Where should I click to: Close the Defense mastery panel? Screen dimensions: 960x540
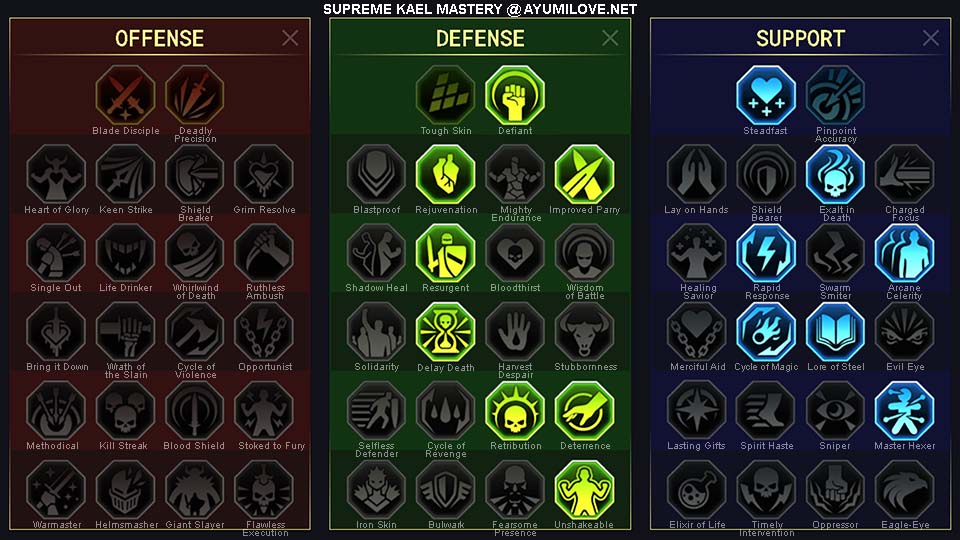(610, 38)
